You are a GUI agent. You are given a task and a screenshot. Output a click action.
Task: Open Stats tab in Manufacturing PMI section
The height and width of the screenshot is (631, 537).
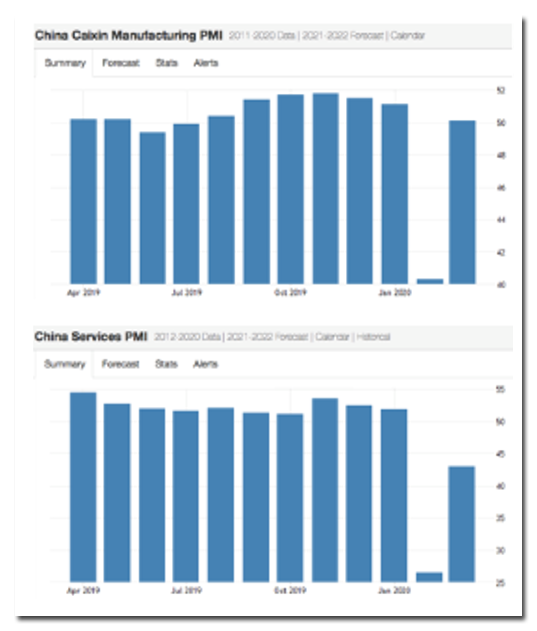[167, 63]
